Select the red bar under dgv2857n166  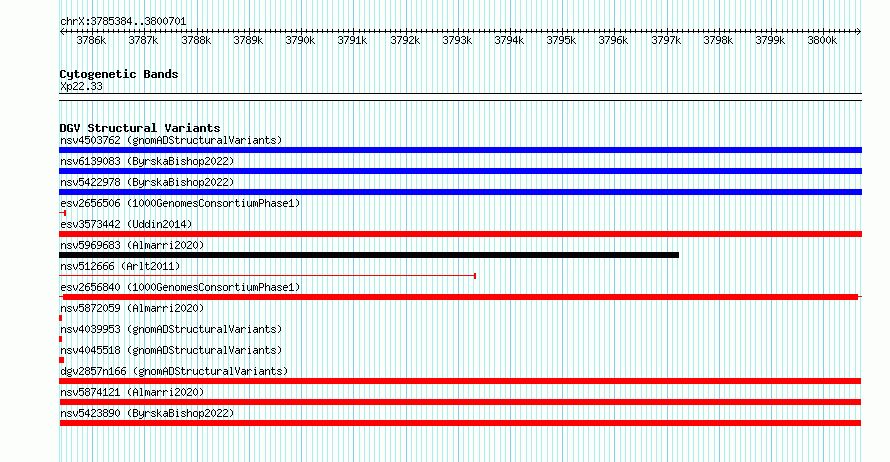[460, 381]
